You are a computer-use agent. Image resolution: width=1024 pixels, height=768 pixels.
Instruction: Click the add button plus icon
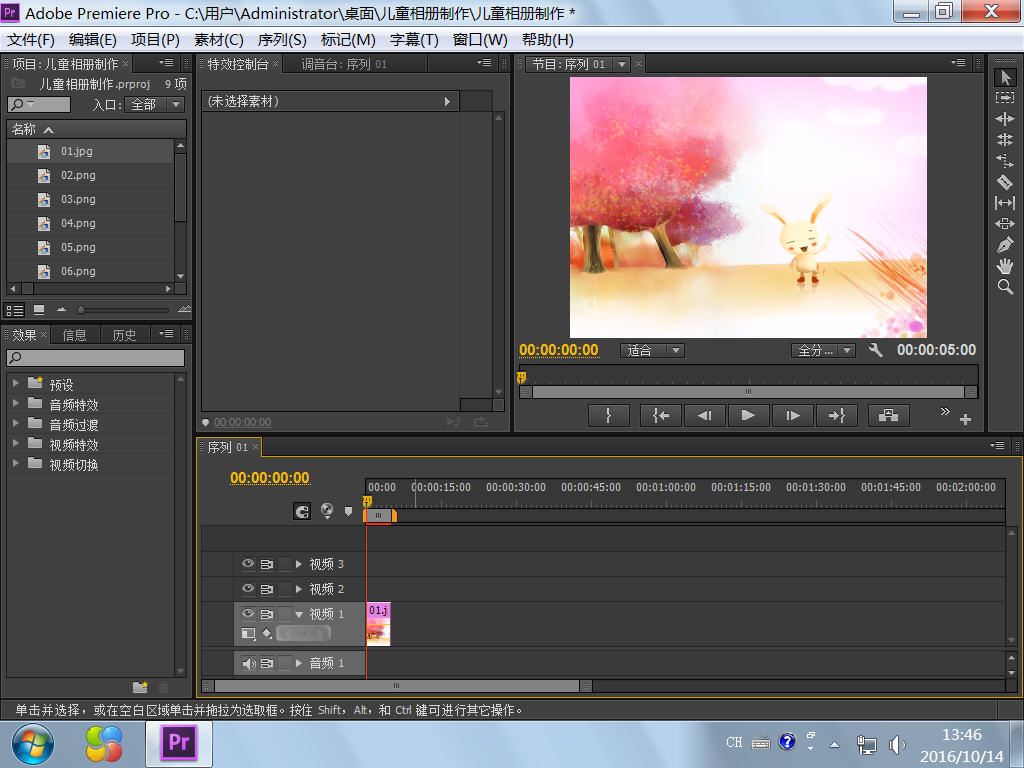click(x=965, y=419)
